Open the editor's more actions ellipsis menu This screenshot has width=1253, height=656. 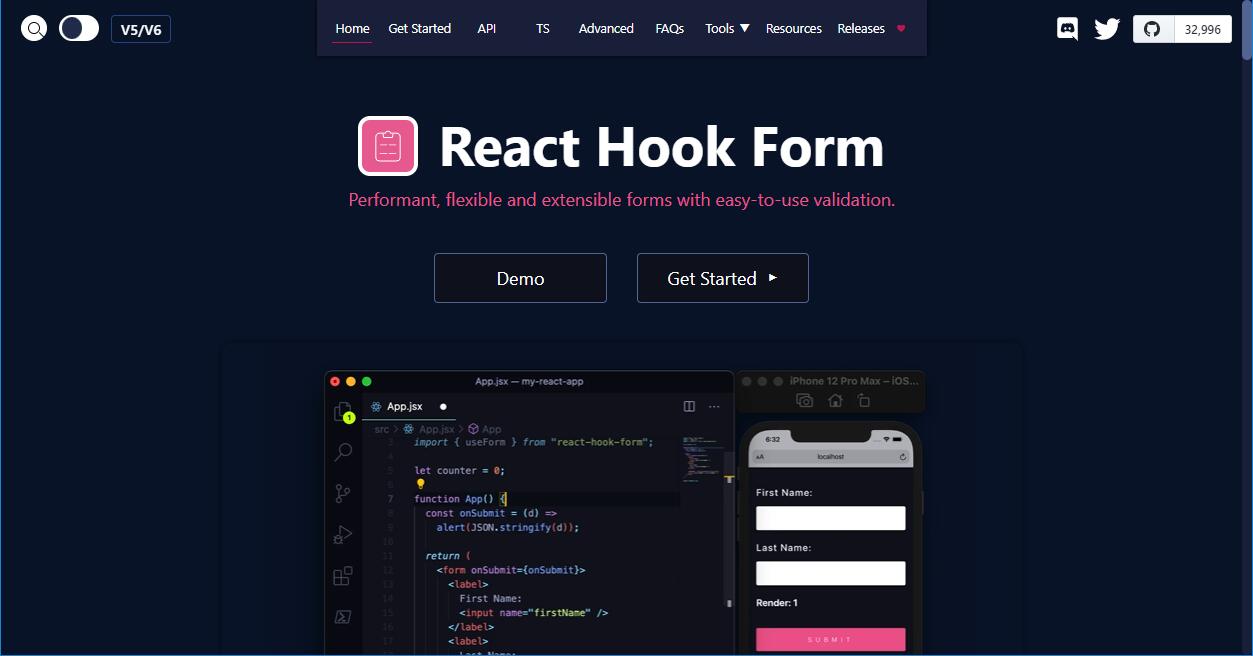713,406
